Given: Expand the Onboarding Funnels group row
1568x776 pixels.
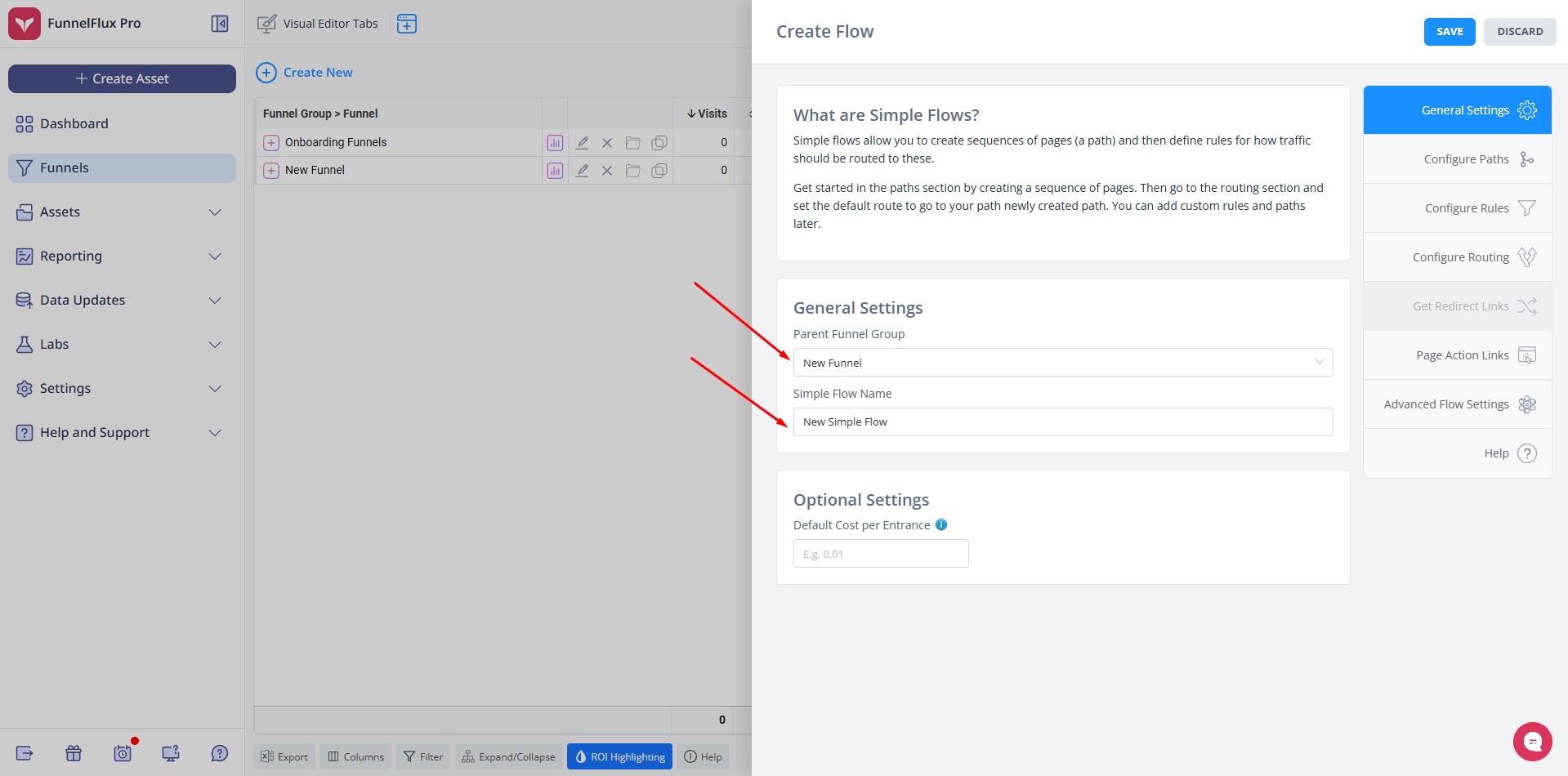Looking at the screenshot, I should 271,143.
